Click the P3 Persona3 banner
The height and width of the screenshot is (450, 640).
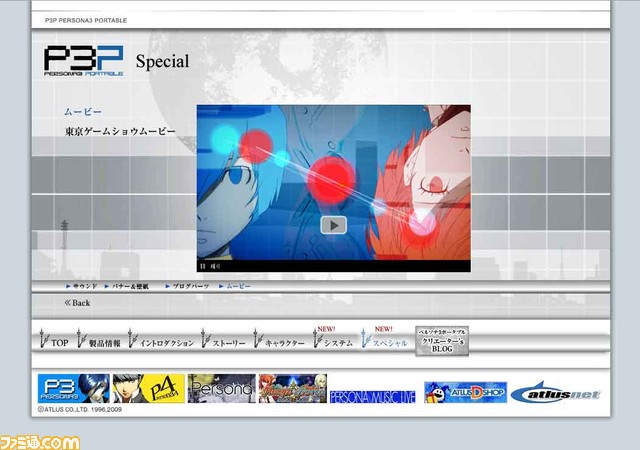73,388
